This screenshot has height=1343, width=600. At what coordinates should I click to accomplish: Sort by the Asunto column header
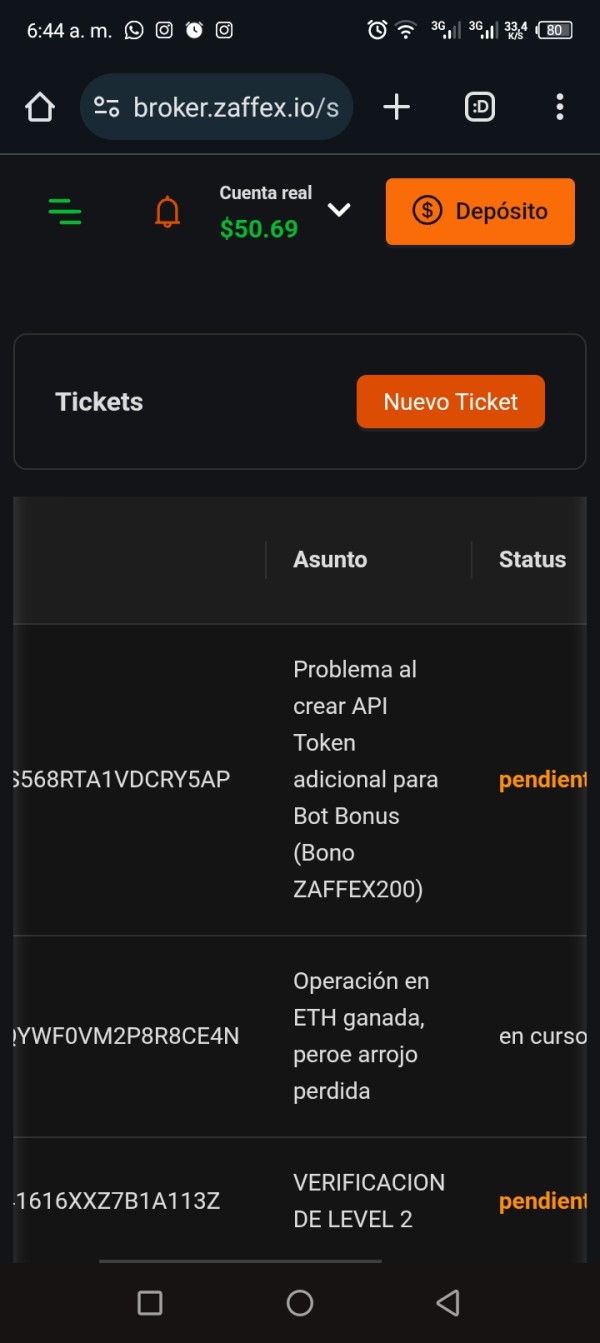[330, 560]
